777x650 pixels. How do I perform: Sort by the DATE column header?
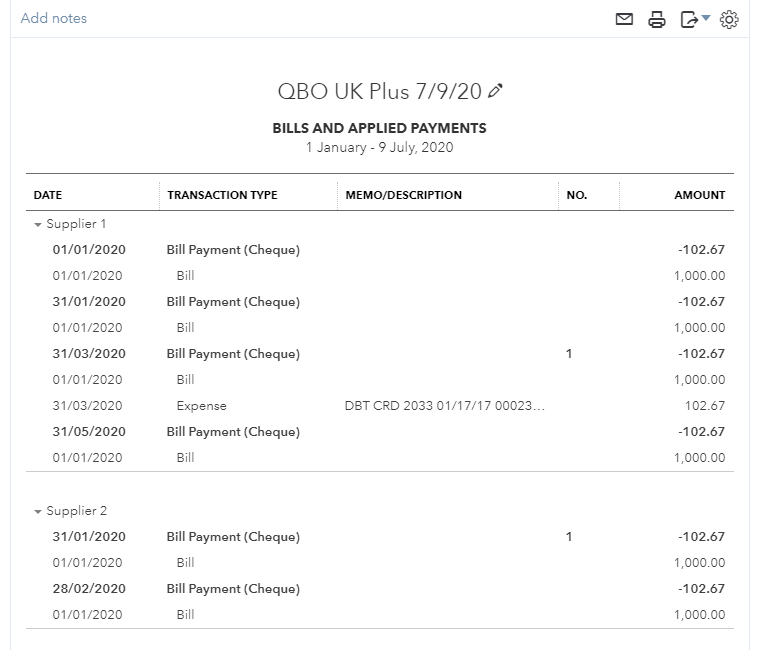(x=48, y=195)
